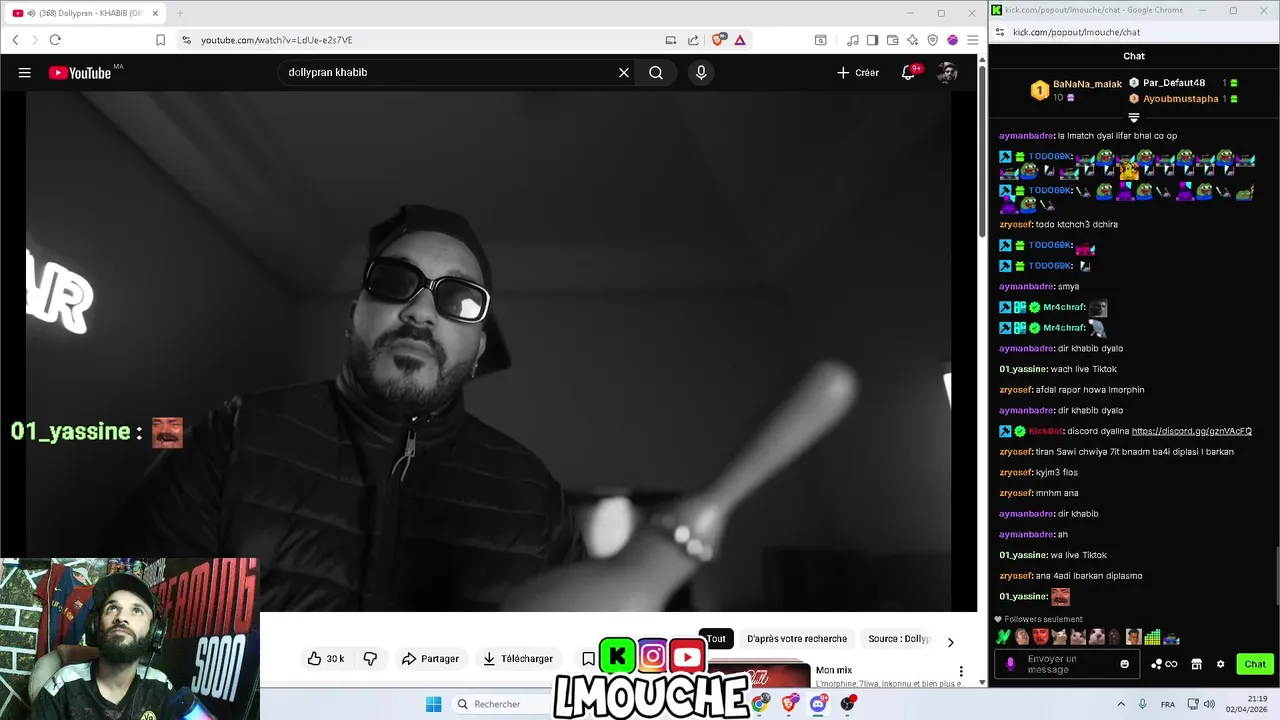Open the Brave Rewards triangle icon

pyautogui.click(x=740, y=40)
